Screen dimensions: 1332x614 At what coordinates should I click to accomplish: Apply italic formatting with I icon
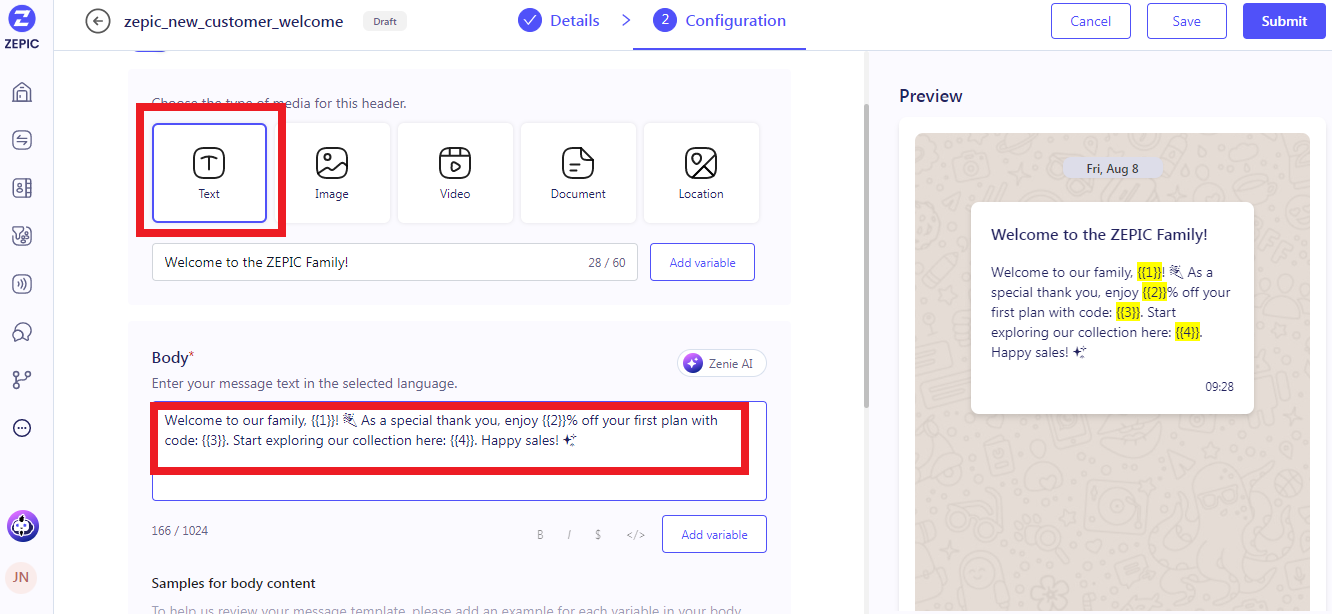click(569, 535)
